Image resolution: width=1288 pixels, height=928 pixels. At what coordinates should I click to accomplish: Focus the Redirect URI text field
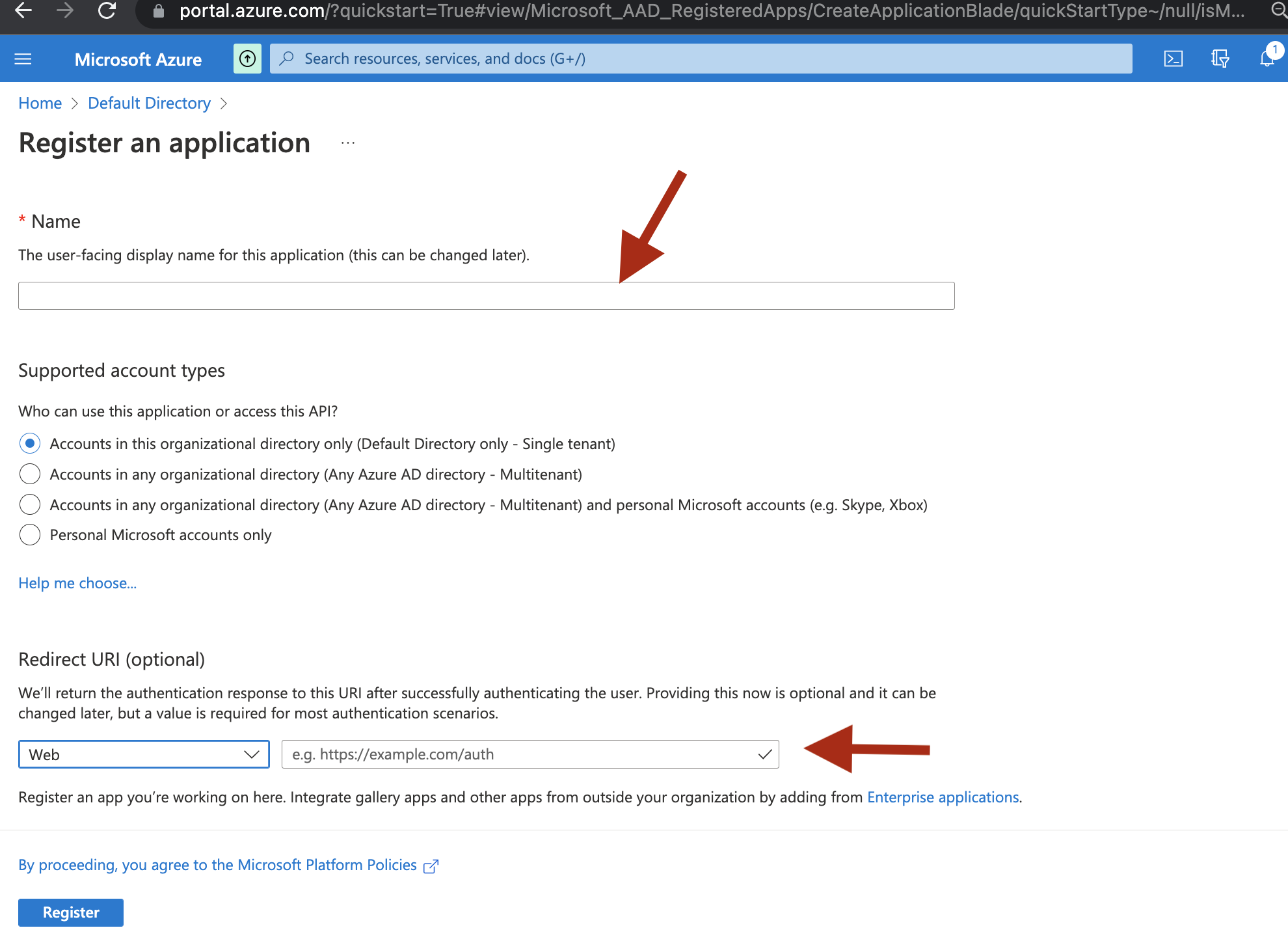click(x=530, y=754)
